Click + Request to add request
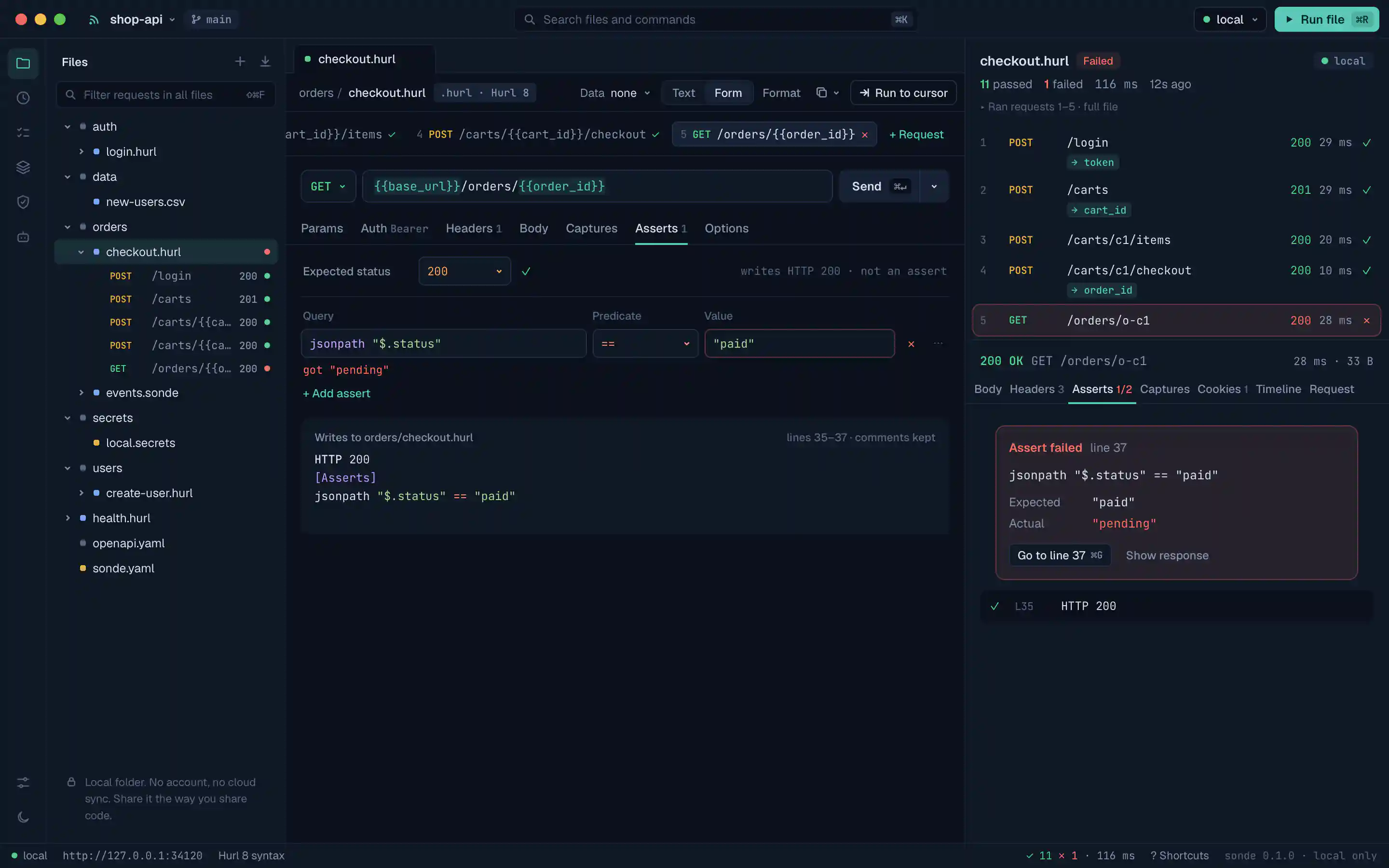The image size is (1389, 868). (916, 135)
